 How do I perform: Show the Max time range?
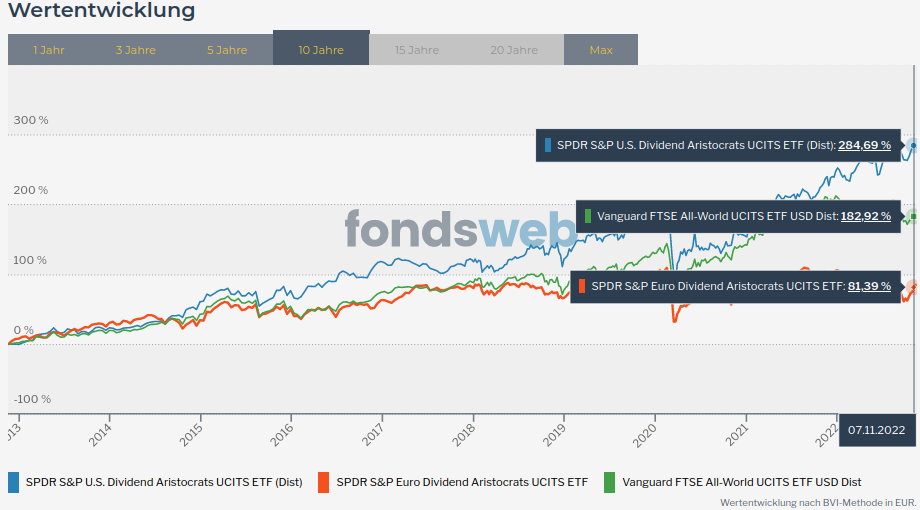[601, 50]
